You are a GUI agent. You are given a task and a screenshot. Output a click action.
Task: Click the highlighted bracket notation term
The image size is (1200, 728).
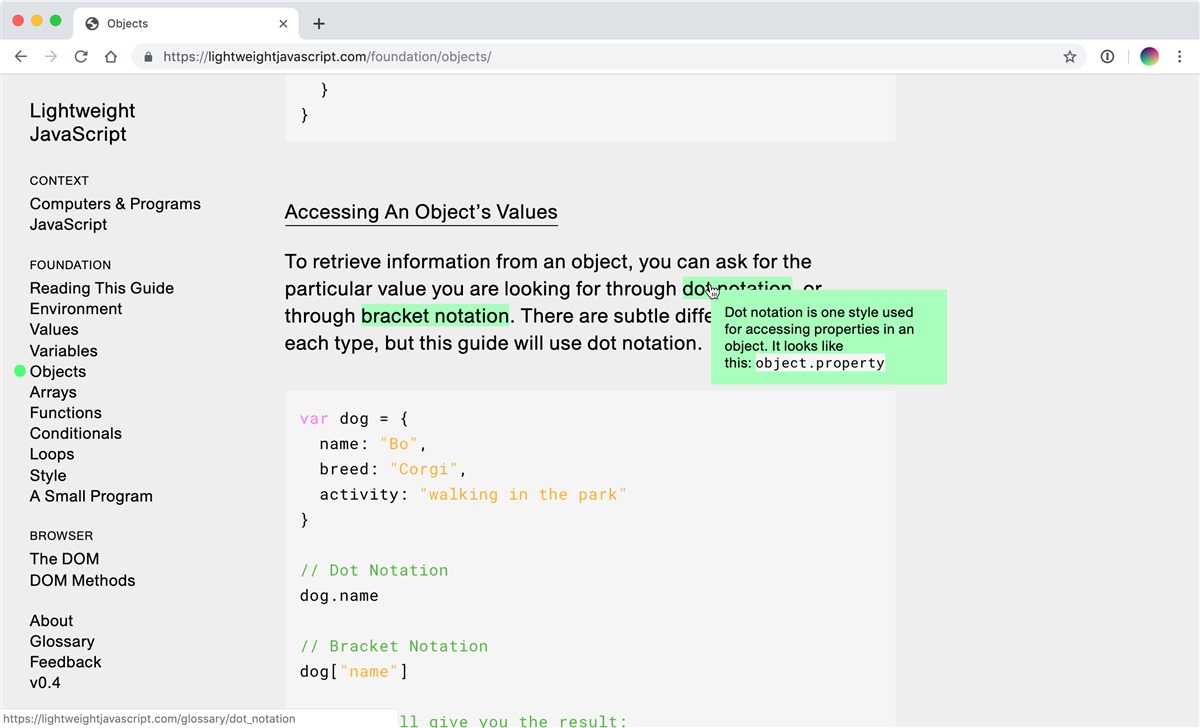(x=435, y=316)
